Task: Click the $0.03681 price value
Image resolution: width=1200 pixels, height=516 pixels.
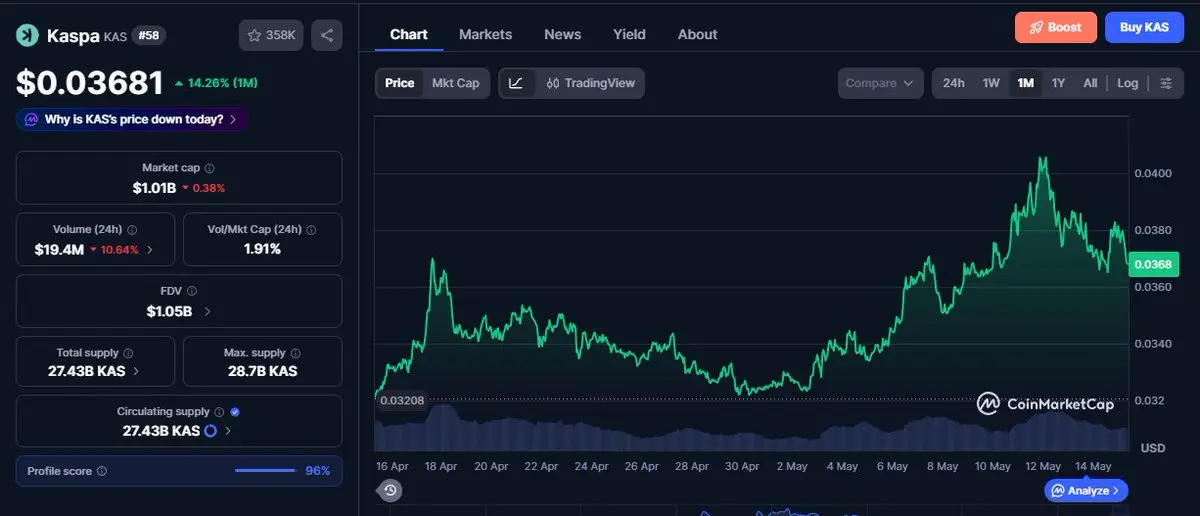Action: click(89, 83)
